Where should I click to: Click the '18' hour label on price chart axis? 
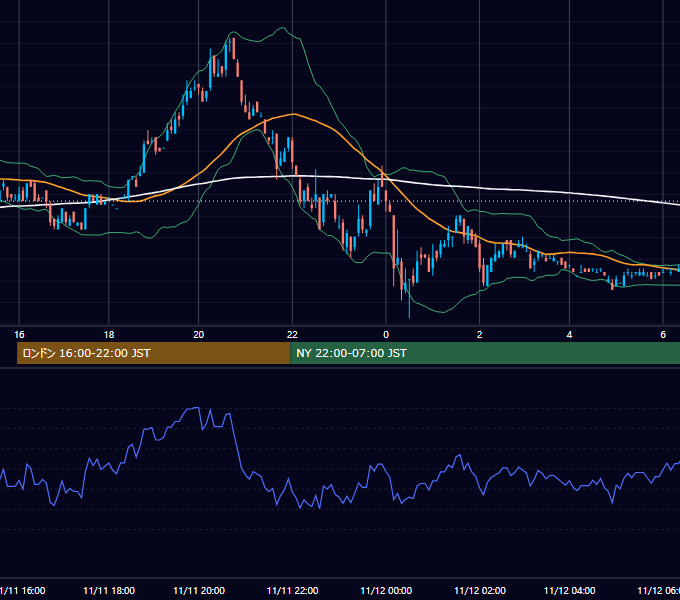pyautogui.click(x=109, y=335)
